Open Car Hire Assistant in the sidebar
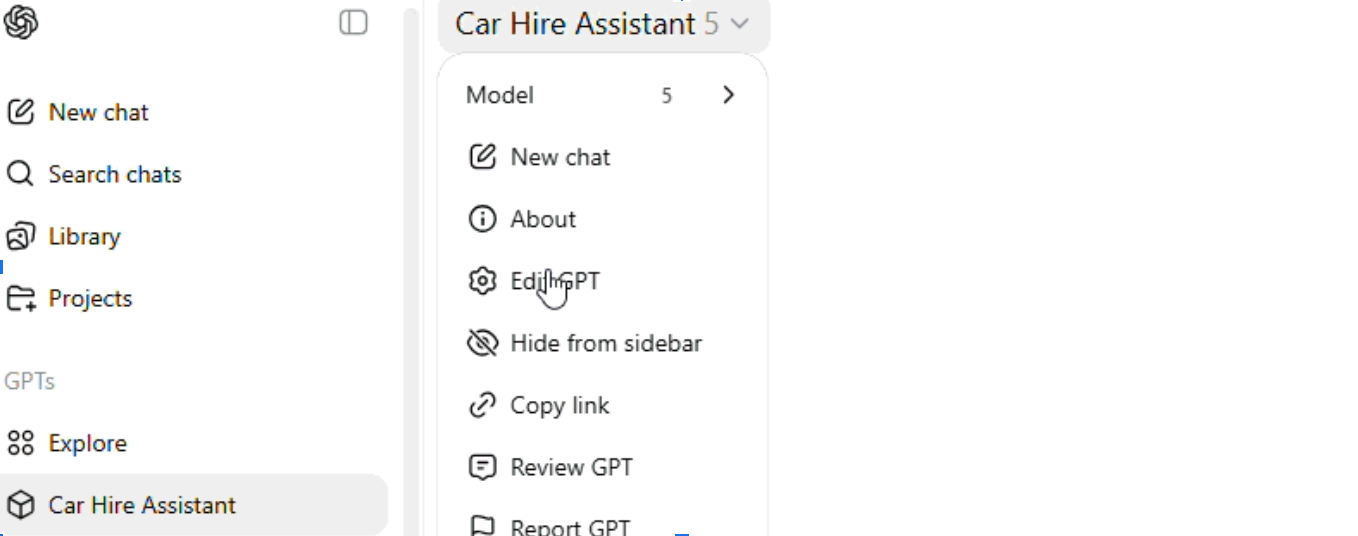 tap(194, 505)
